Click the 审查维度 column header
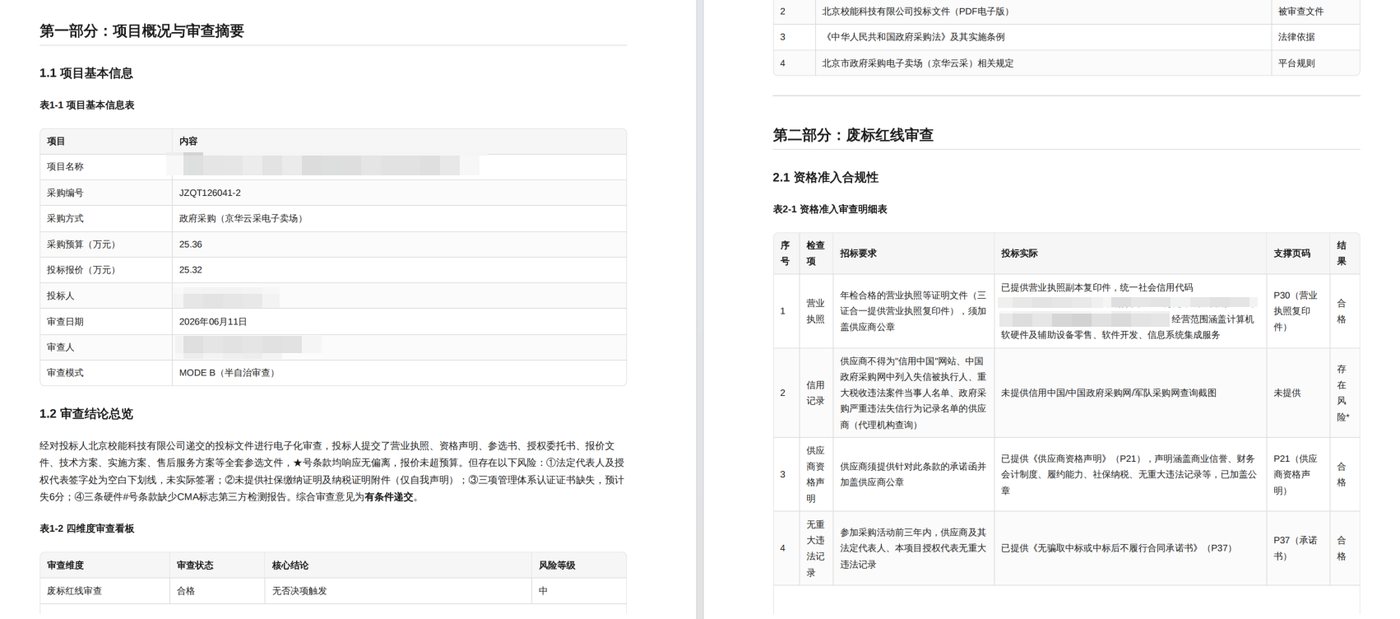The height and width of the screenshot is (619, 1400). point(65,565)
